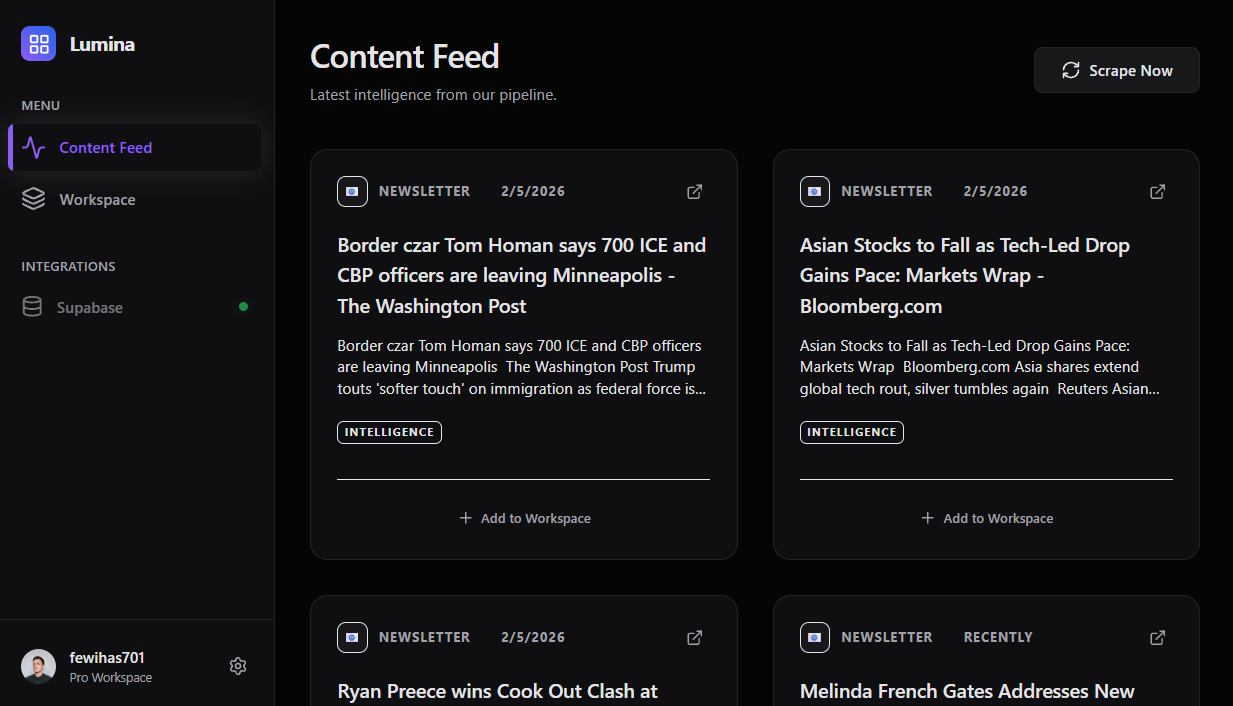Screen dimensions: 1233x706
Task: Click the INTELLIGENCE tag on the first card
Action: [389, 432]
